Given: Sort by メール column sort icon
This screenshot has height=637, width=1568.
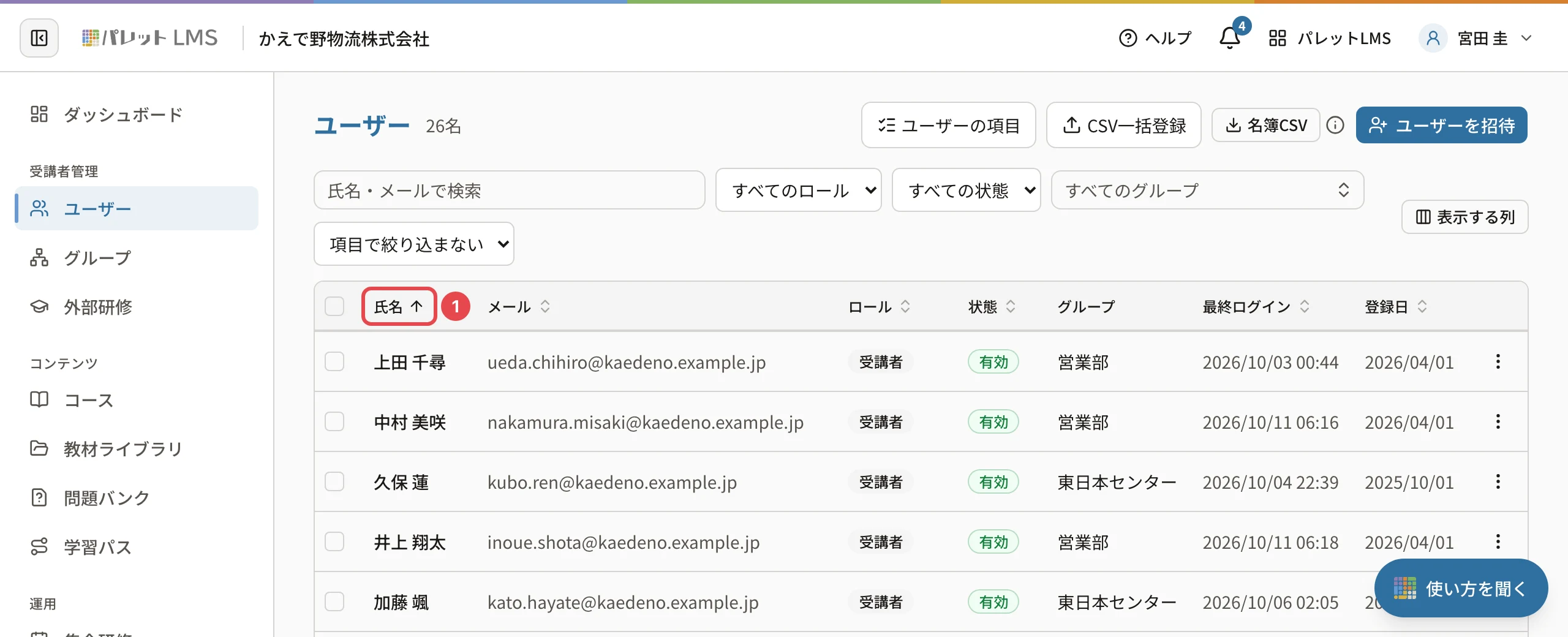Looking at the screenshot, I should tap(545, 306).
